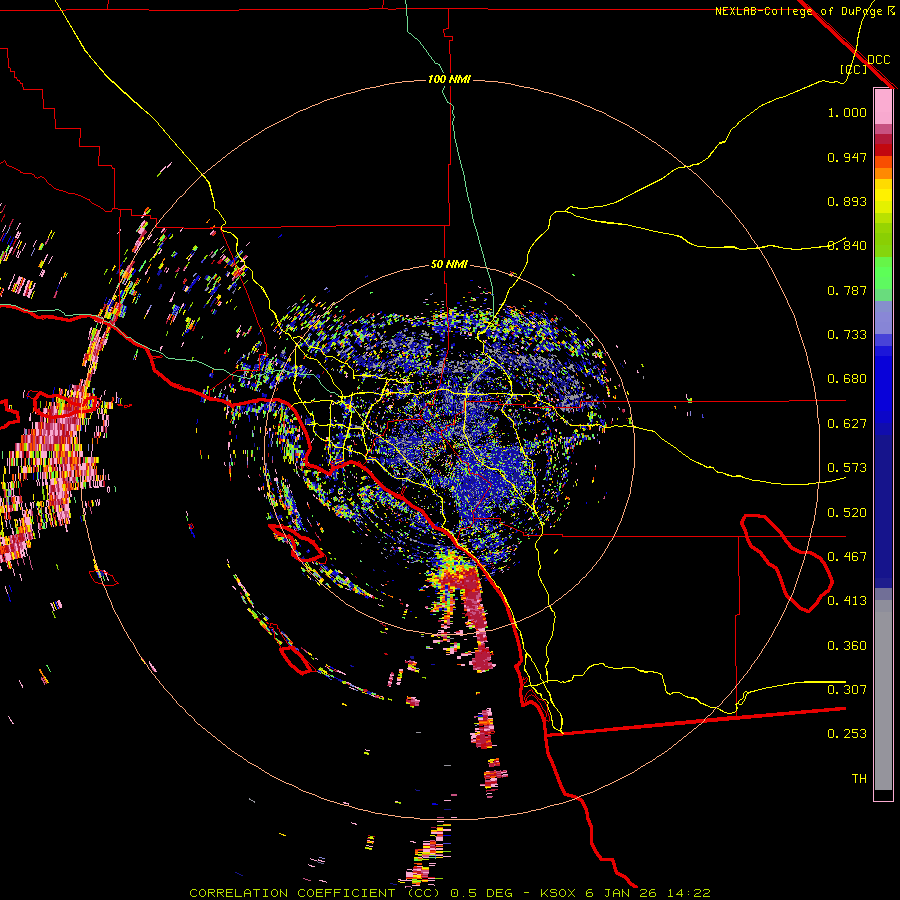900x900 pixels.
Task: Pick the lavender segment of the color bar
Action: point(883,317)
